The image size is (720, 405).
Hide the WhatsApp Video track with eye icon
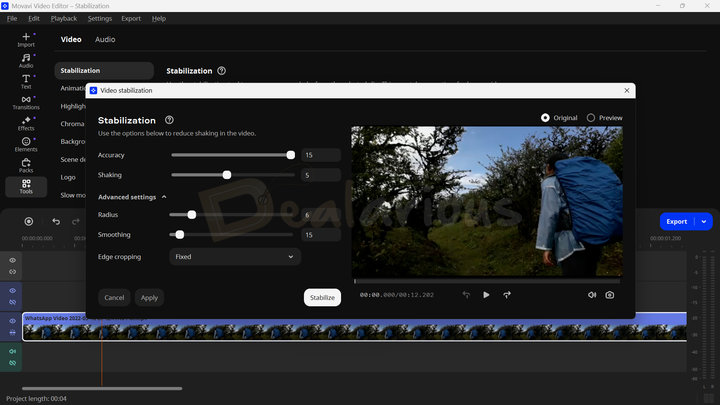(13, 321)
